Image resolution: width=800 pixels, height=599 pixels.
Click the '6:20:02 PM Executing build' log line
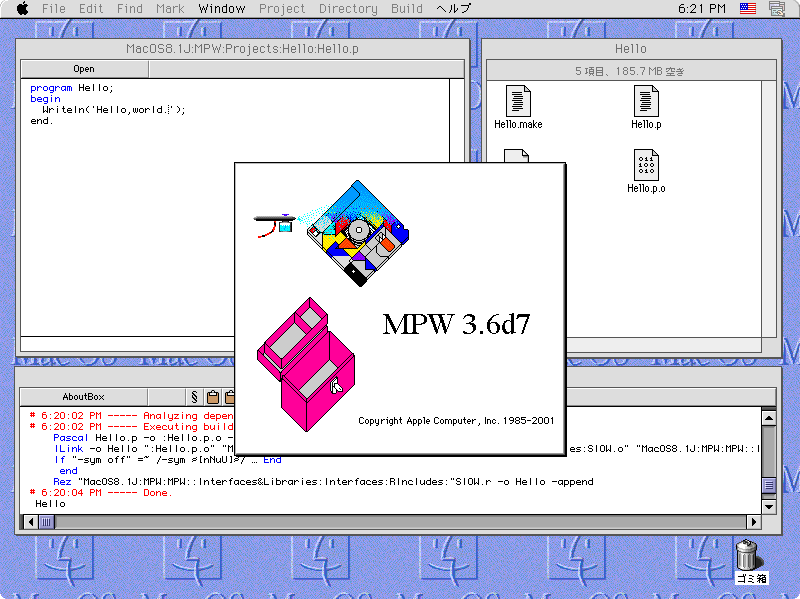(131, 427)
